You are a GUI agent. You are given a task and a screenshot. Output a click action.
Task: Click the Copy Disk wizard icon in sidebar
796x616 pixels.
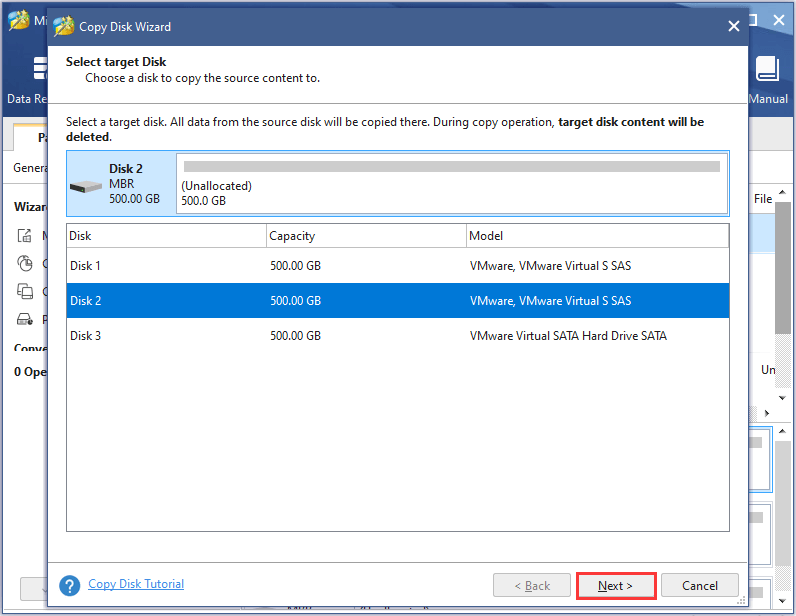point(25,291)
